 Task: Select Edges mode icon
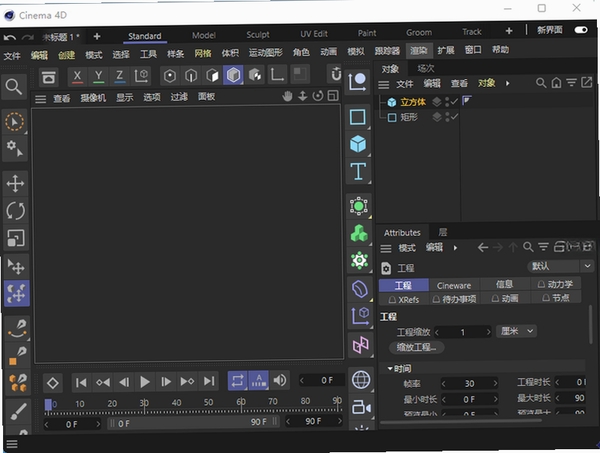coord(191,76)
